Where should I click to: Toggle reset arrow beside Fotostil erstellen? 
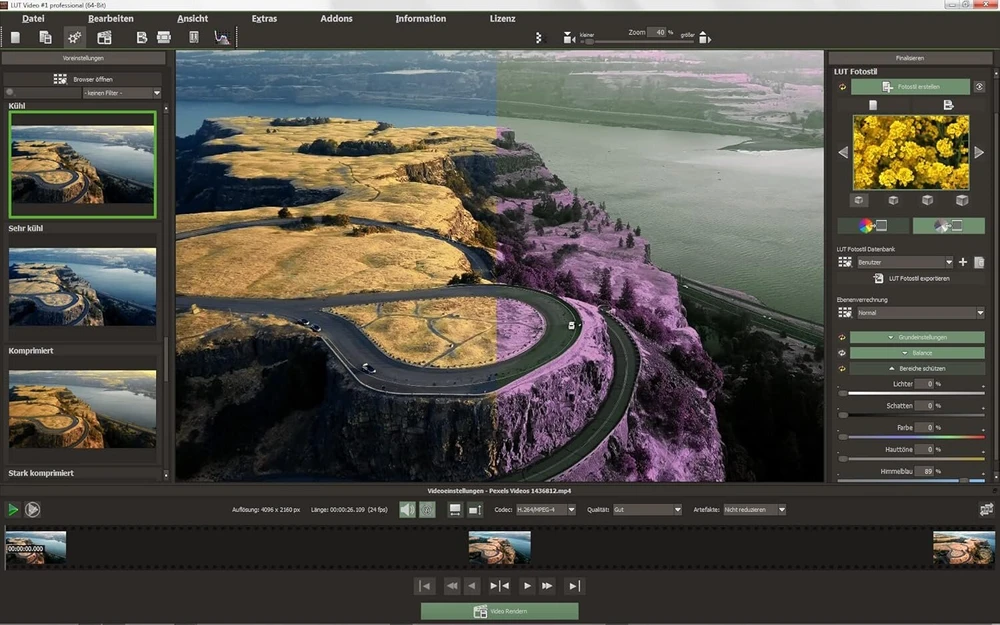pos(842,87)
